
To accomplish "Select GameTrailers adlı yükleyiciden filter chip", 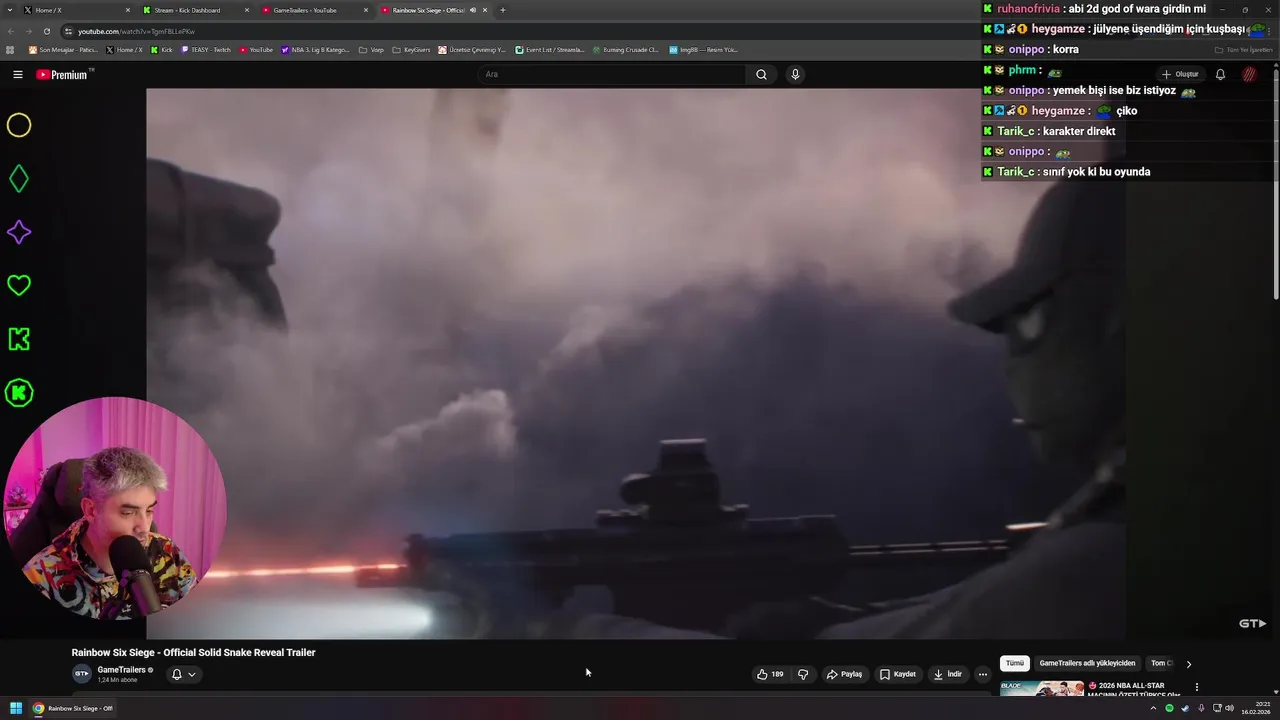I will (x=1087, y=663).
